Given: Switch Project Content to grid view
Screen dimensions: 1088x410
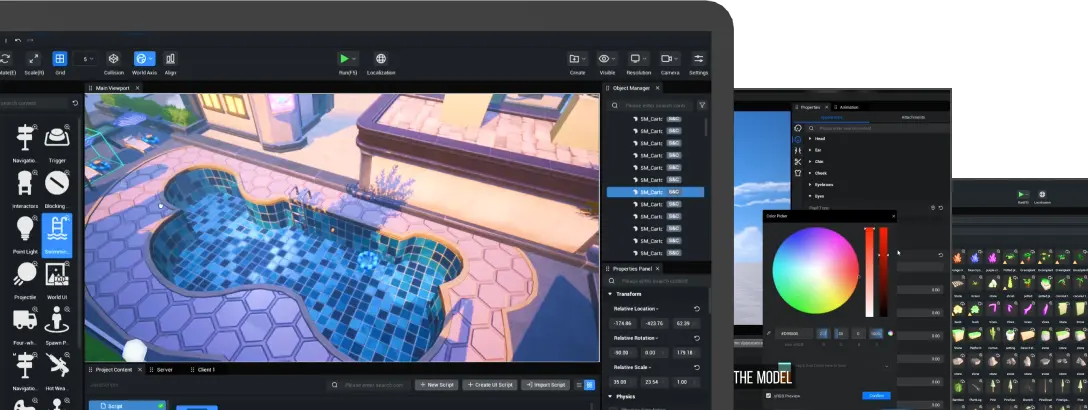Looking at the screenshot, I should tap(590, 385).
